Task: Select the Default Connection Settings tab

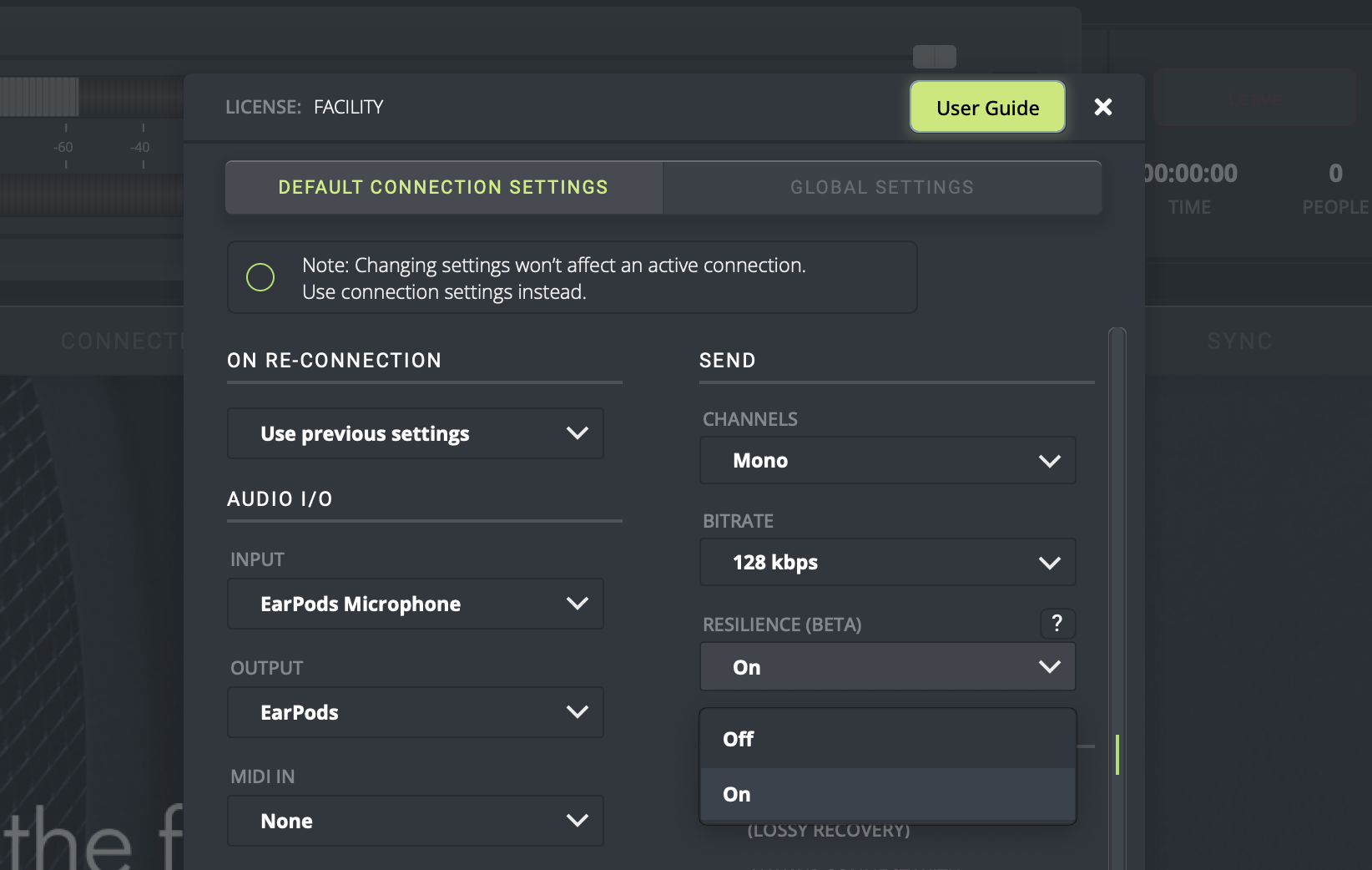Action: tap(443, 188)
